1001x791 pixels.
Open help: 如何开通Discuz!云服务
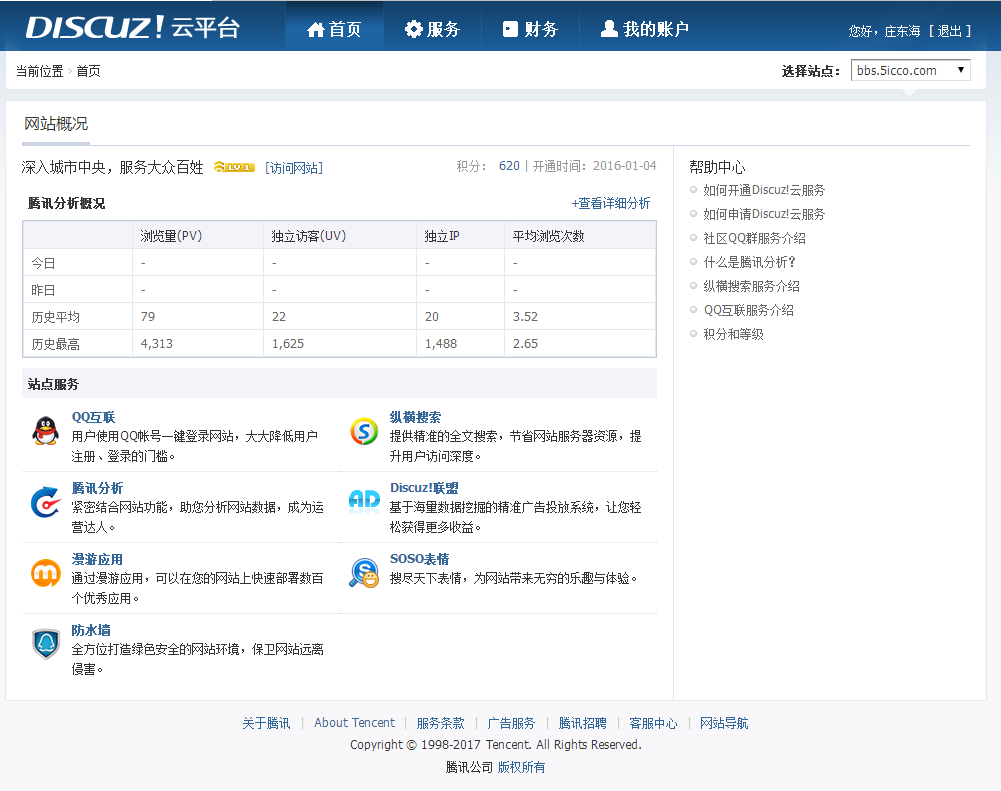tap(764, 190)
